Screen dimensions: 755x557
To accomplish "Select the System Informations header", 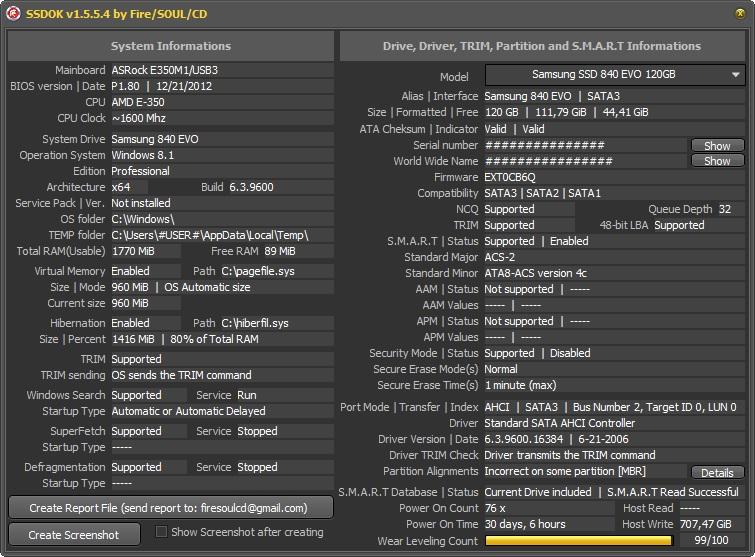I will click(171, 46).
